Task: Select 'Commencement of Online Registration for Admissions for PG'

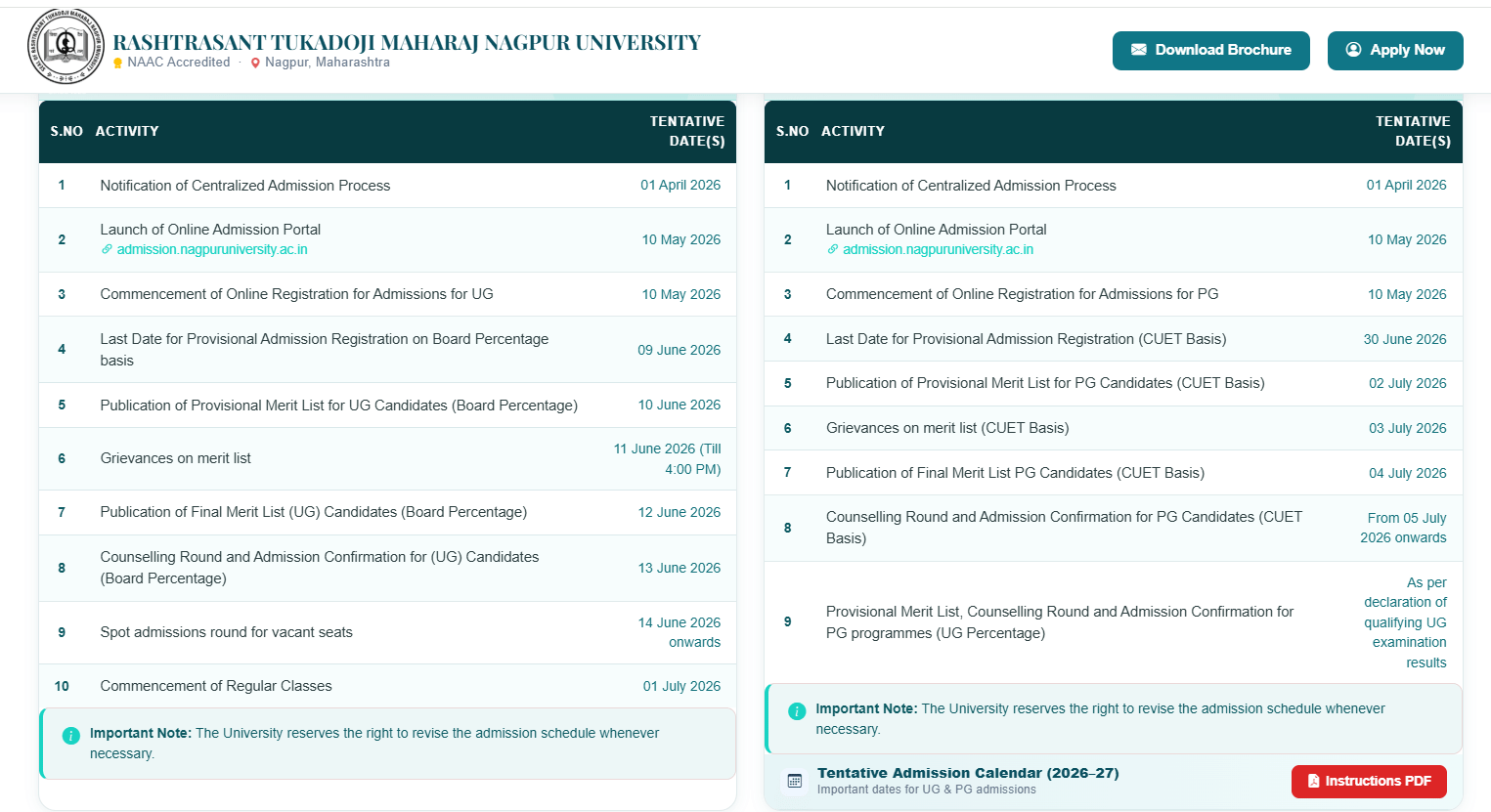Action: [1022, 294]
